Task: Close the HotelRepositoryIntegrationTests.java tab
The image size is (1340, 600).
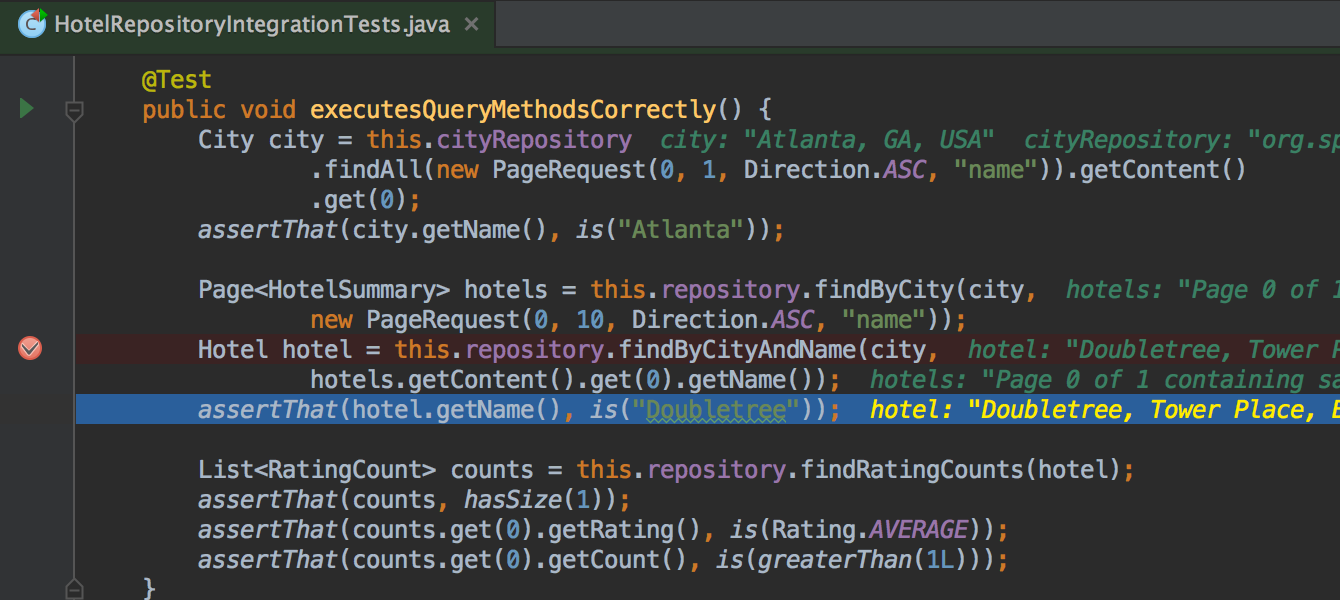Action: click(x=471, y=25)
